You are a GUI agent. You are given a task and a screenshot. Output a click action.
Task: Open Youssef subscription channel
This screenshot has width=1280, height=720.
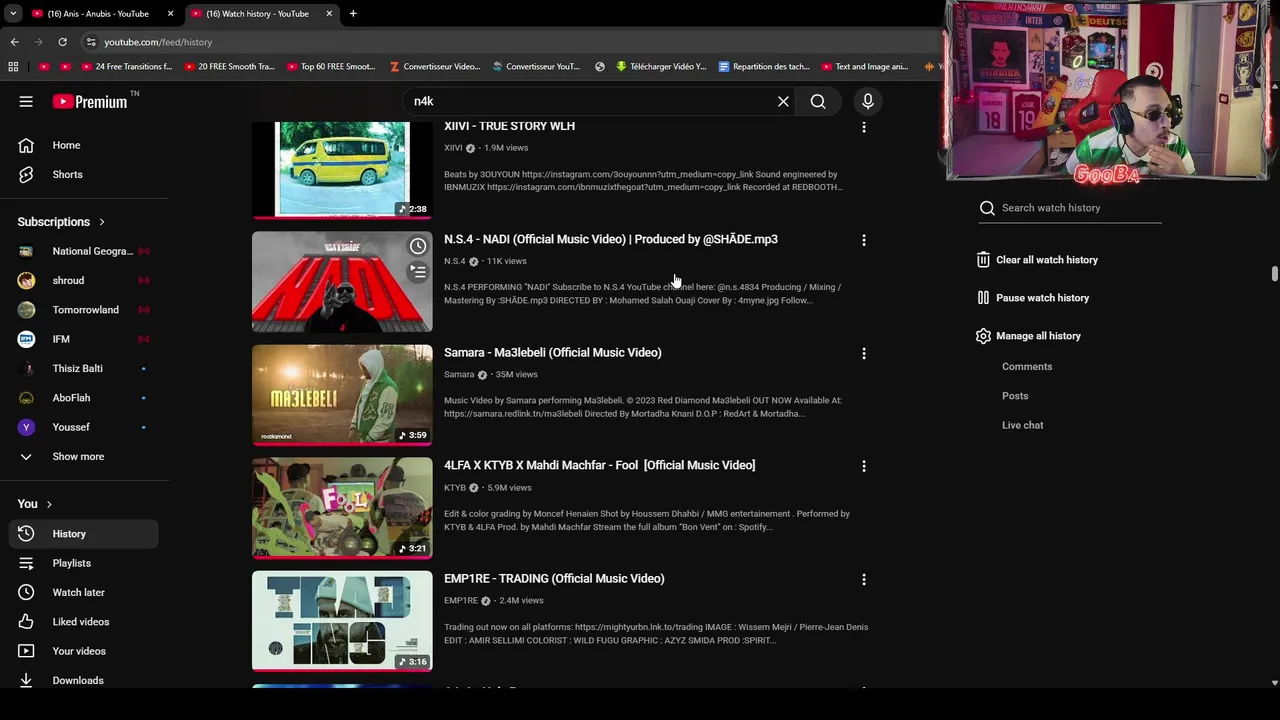pos(84,427)
